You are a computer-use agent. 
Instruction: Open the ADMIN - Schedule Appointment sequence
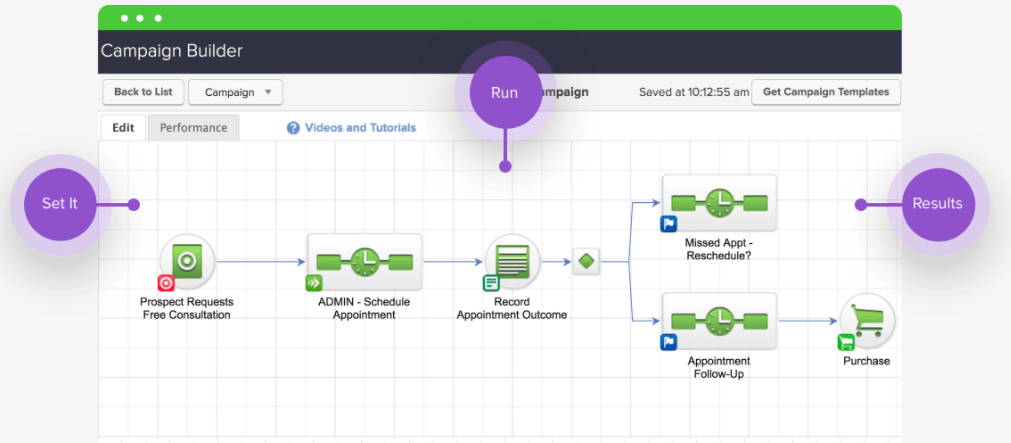364,261
